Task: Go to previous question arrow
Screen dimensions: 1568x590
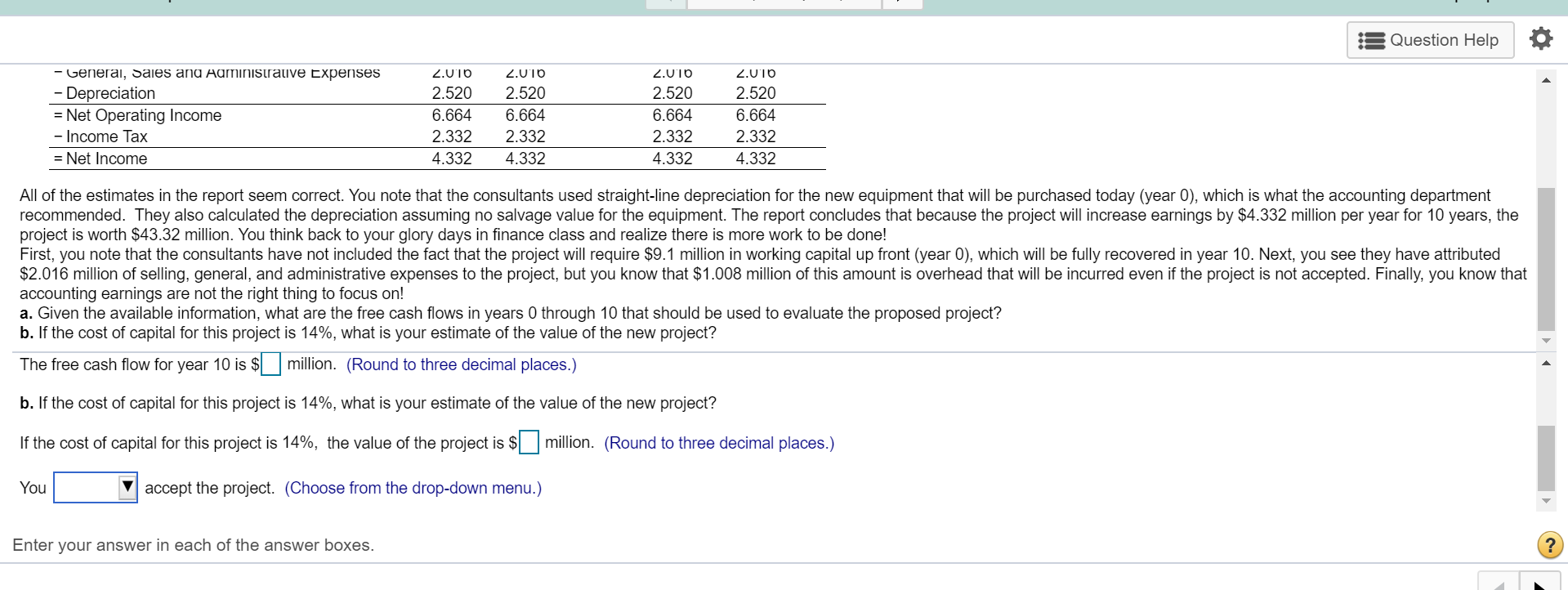Action: tap(1499, 583)
